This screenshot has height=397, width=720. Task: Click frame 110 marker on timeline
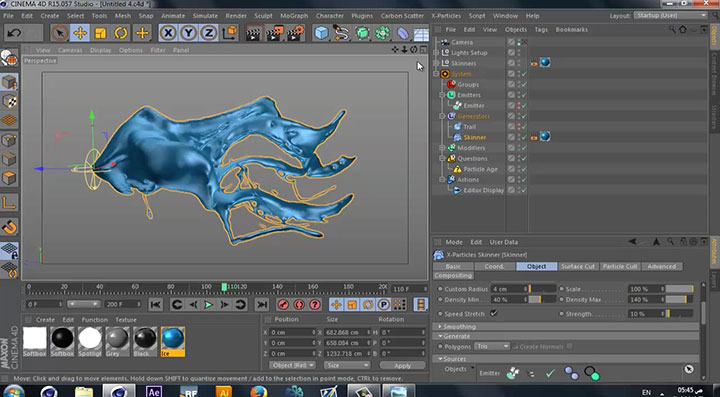[224, 287]
